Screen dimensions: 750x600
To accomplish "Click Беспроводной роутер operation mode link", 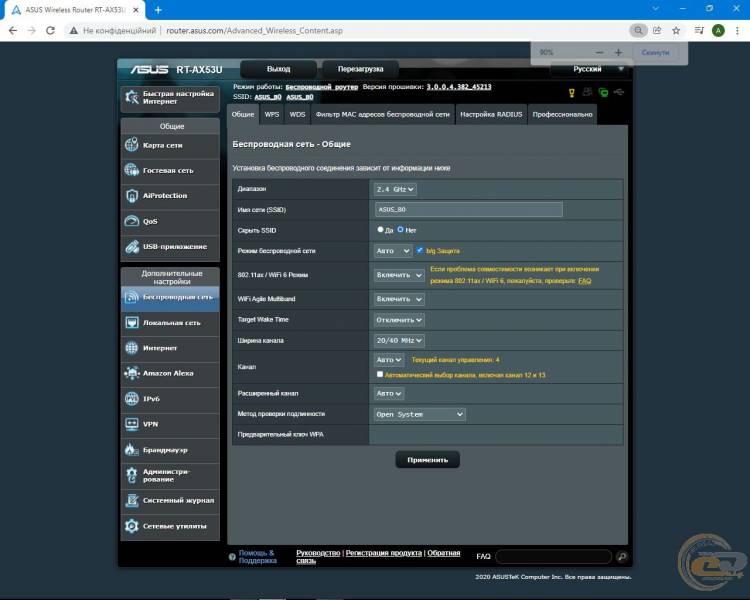I will (321, 87).
